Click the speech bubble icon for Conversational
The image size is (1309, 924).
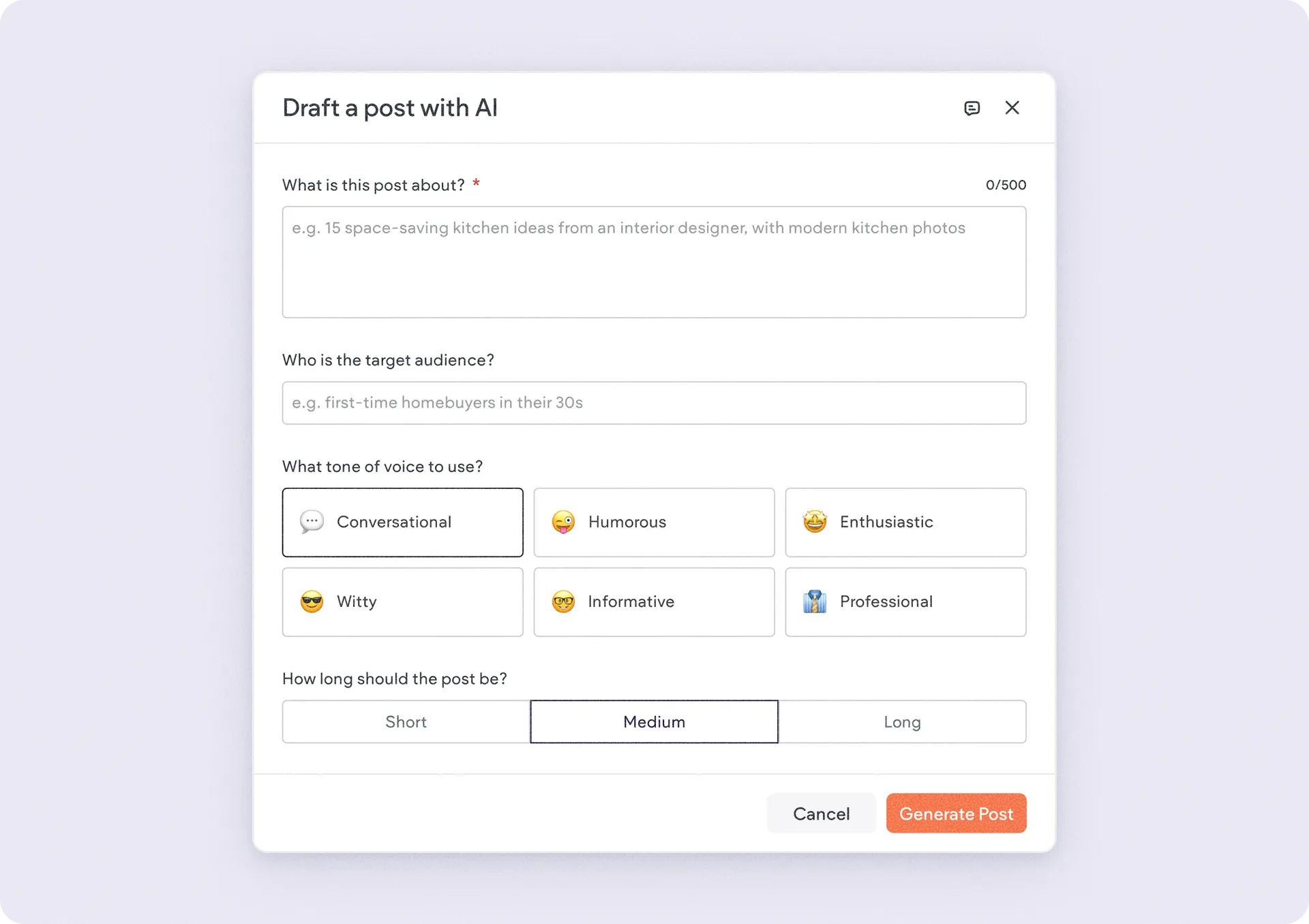point(312,522)
